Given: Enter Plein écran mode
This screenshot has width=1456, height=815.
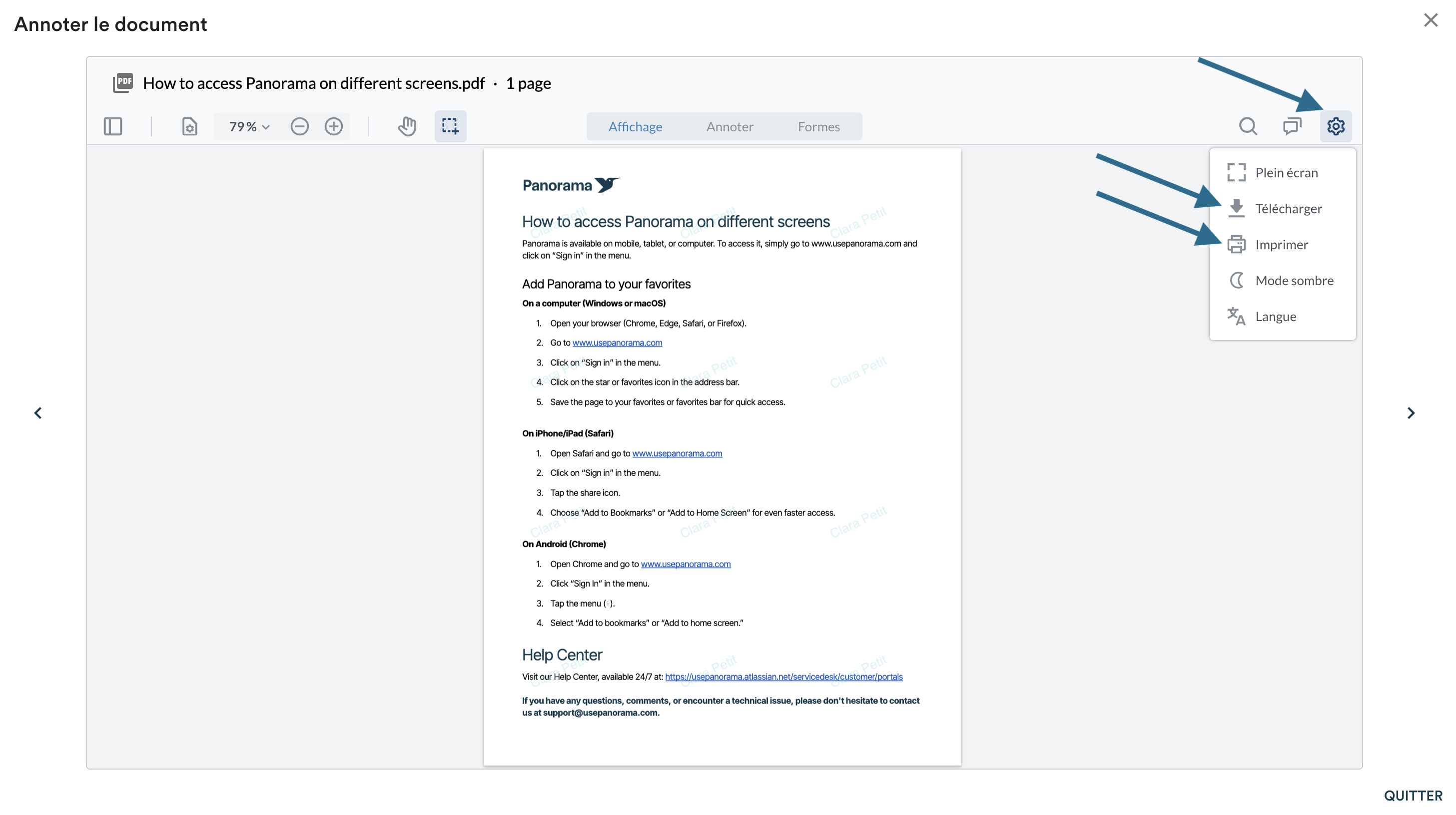Looking at the screenshot, I should pos(1286,173).
